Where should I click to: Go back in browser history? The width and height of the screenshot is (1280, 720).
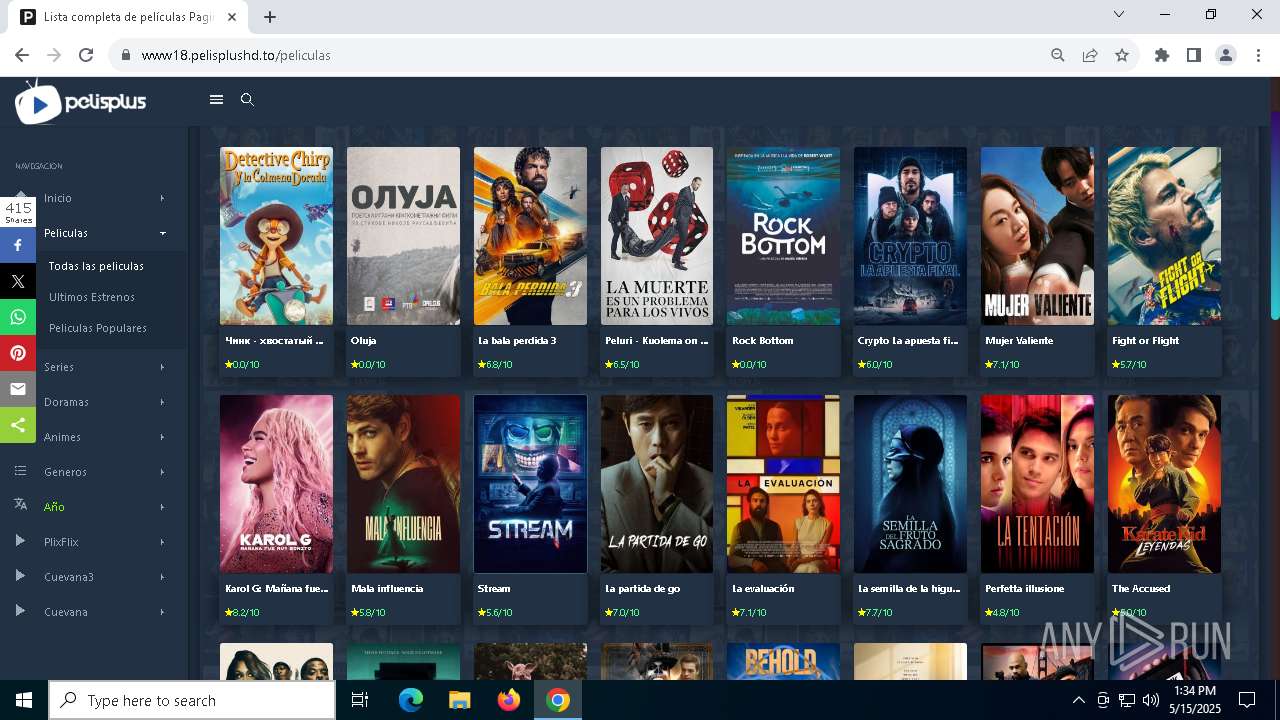coord(22,55)
